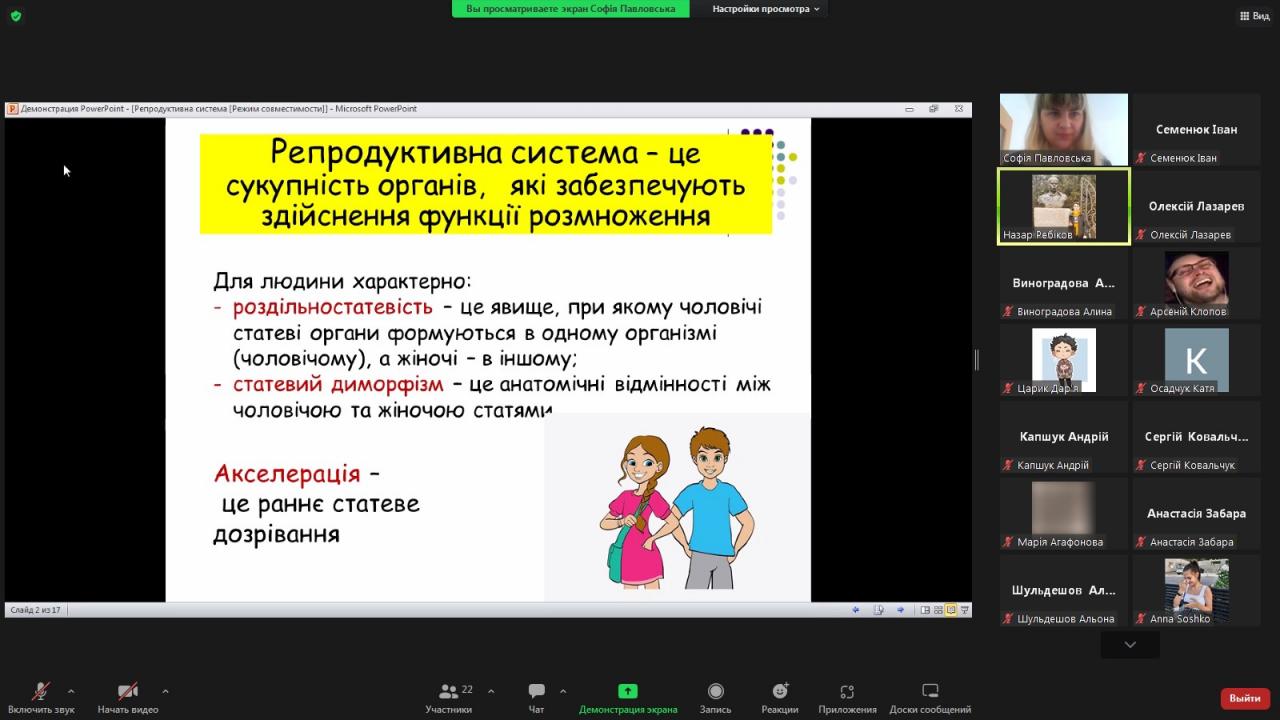The height and width of the screenshot is (720, 1280).
Task: Open Настройки просмотра view settings menu
Action: 766,9
